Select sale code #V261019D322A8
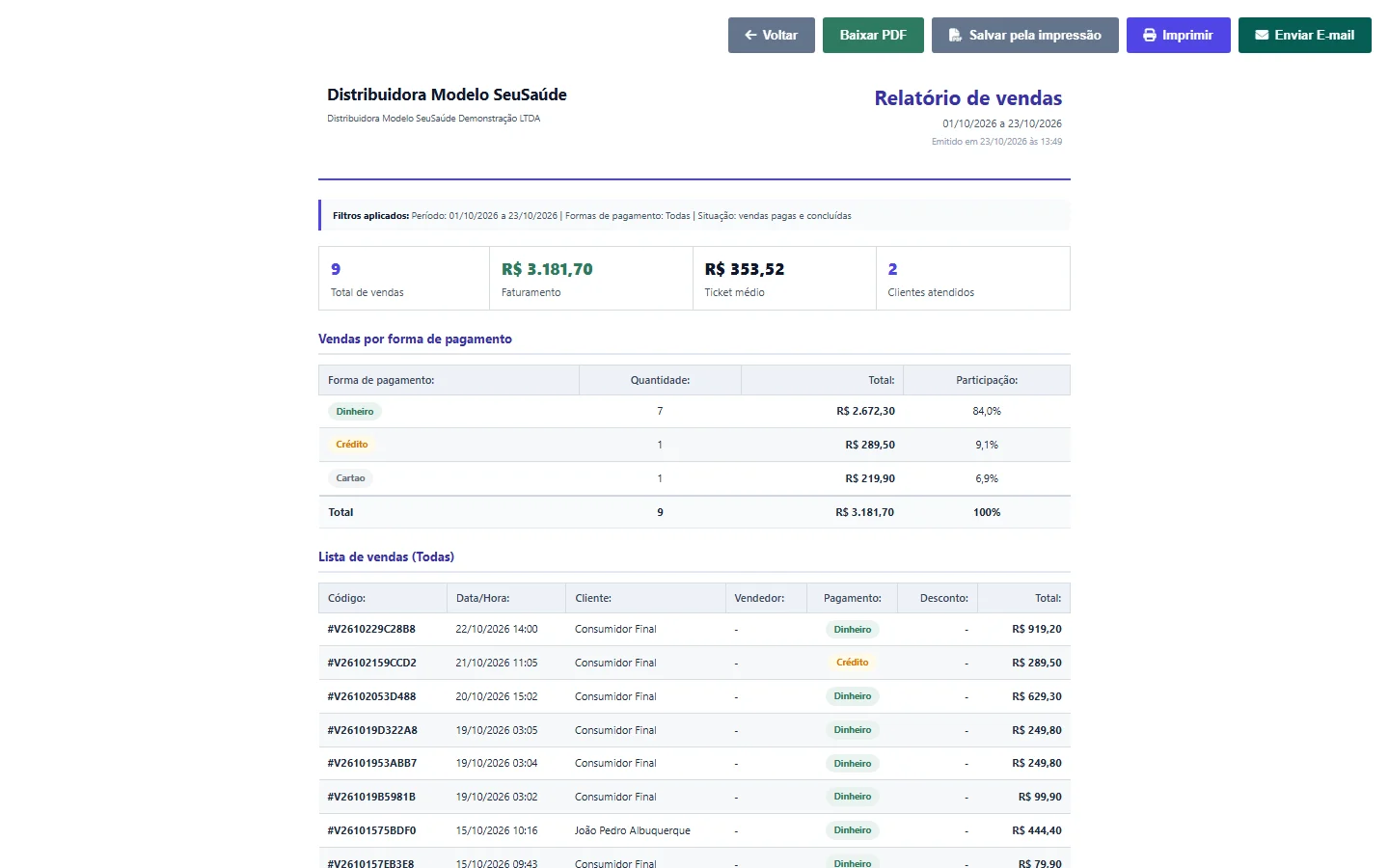Viewport: 1389px width, 868px height. (372, 730)
